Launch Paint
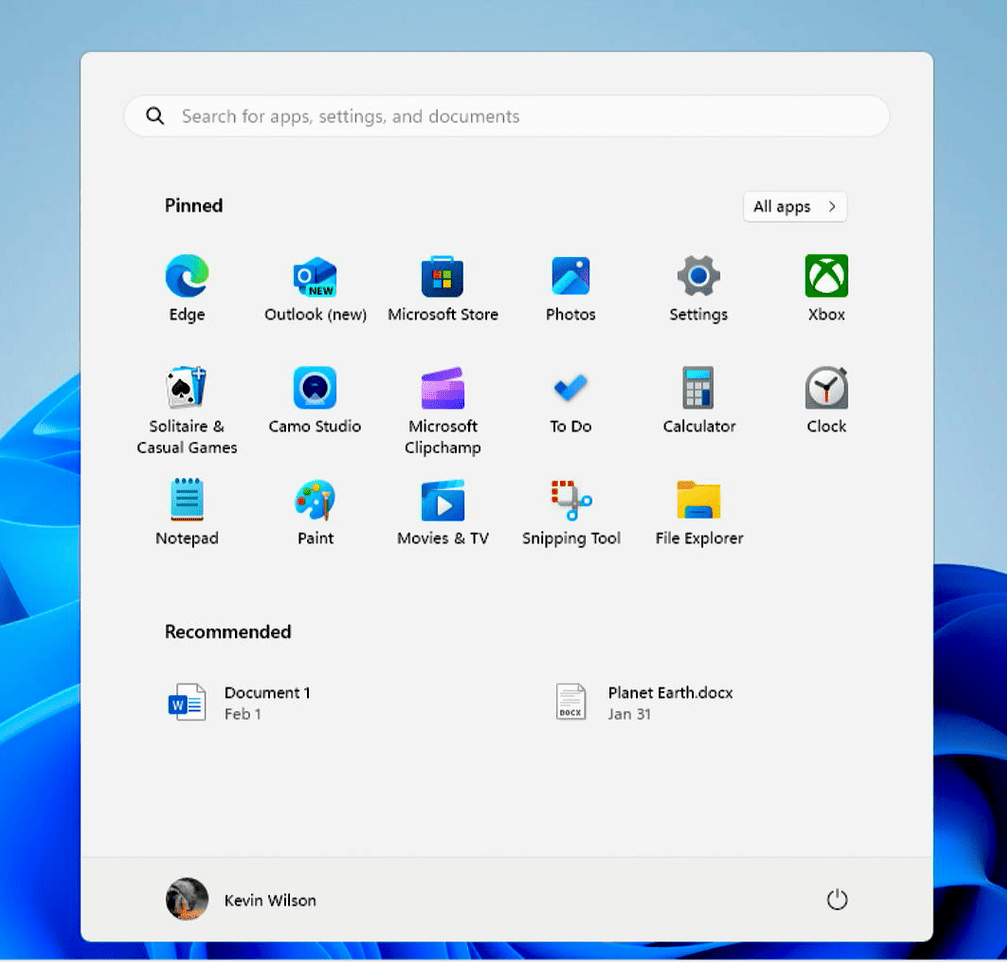 [x=315, y=501]
